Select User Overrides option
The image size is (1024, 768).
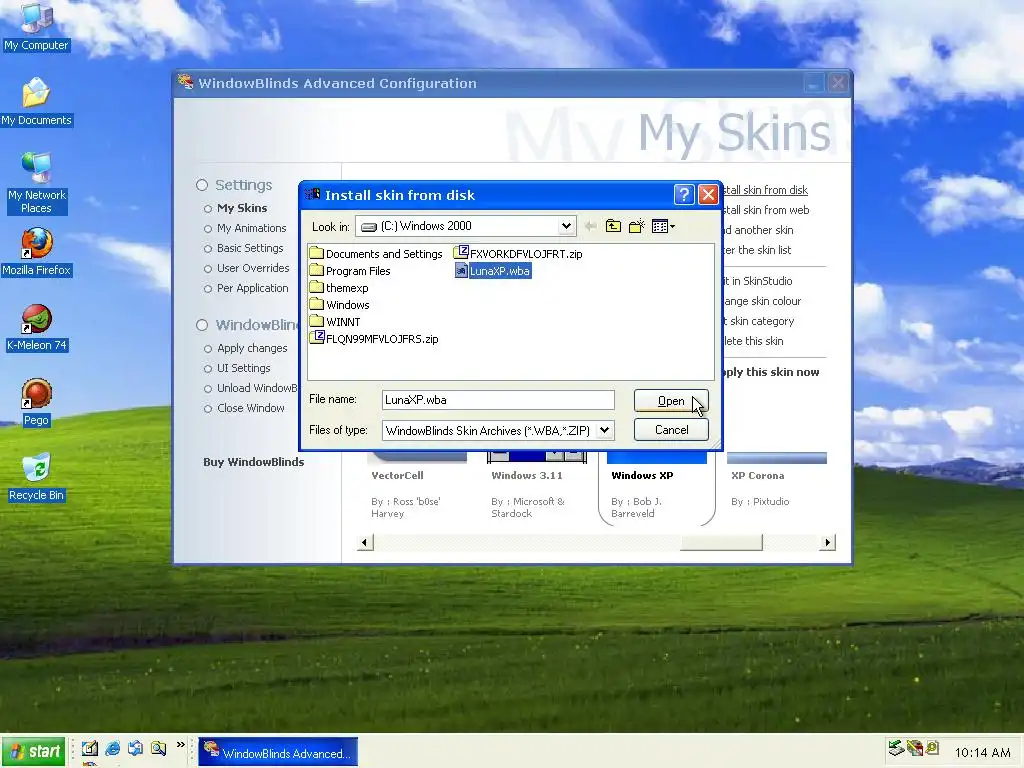[247, 268]
